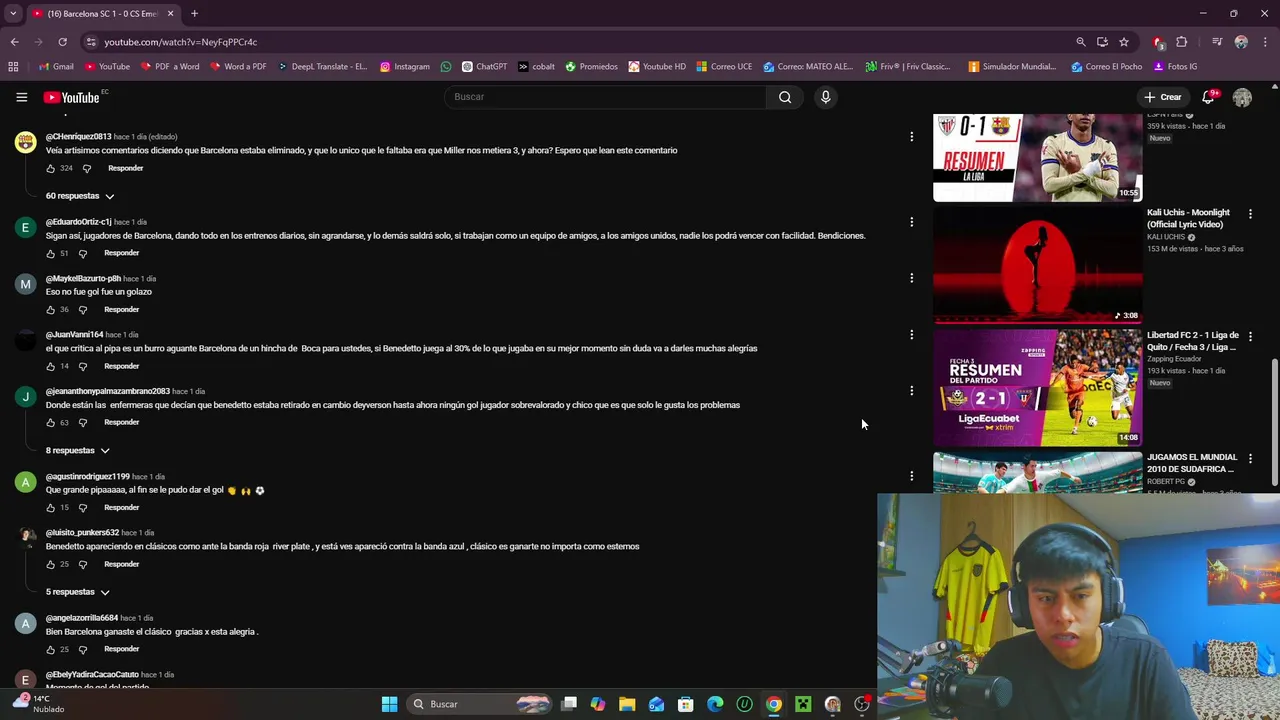
Task: Open the ChatGPT bookmark
Action: coord(484,67)
